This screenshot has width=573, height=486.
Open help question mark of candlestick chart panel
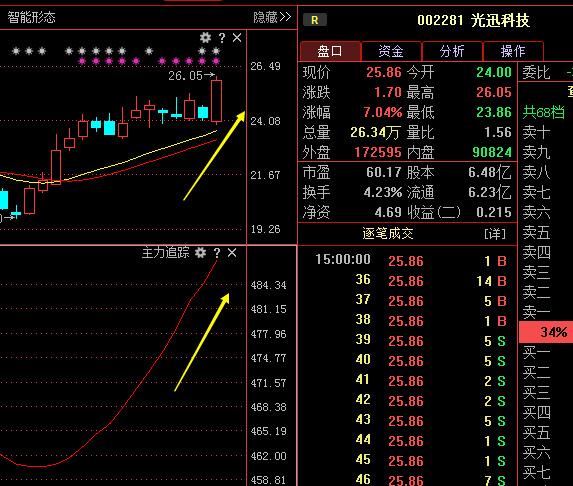(x=221, y=38)
